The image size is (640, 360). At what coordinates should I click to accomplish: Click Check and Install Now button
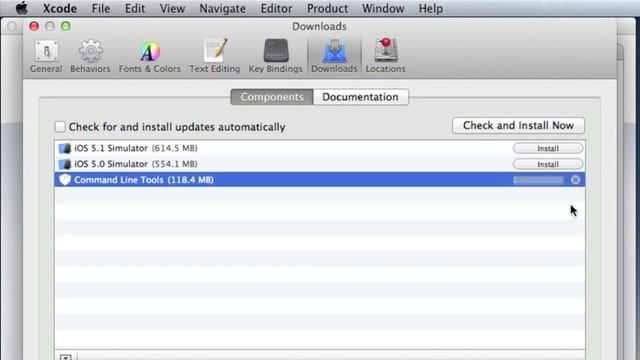[518, 125]
